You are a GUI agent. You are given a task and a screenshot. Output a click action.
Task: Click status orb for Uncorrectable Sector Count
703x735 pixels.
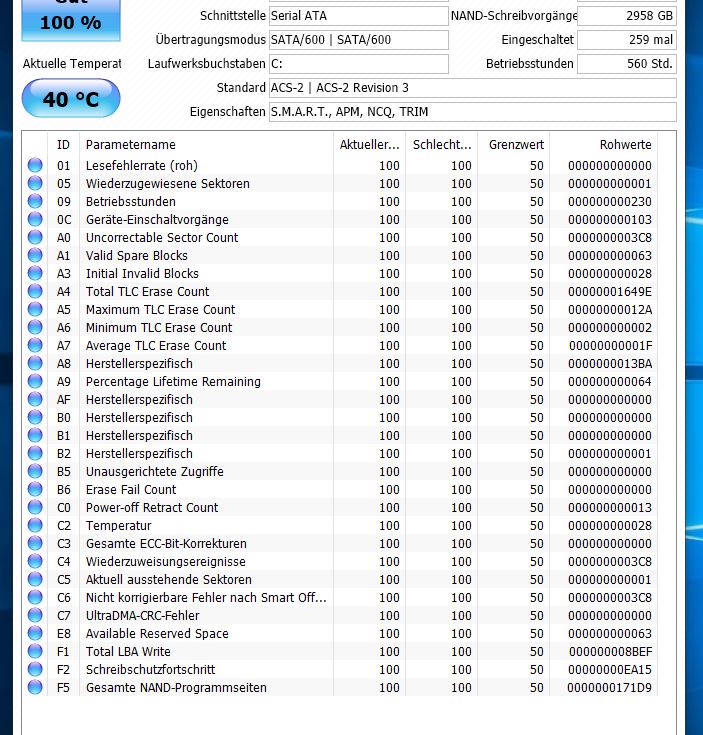pos(35,237)
